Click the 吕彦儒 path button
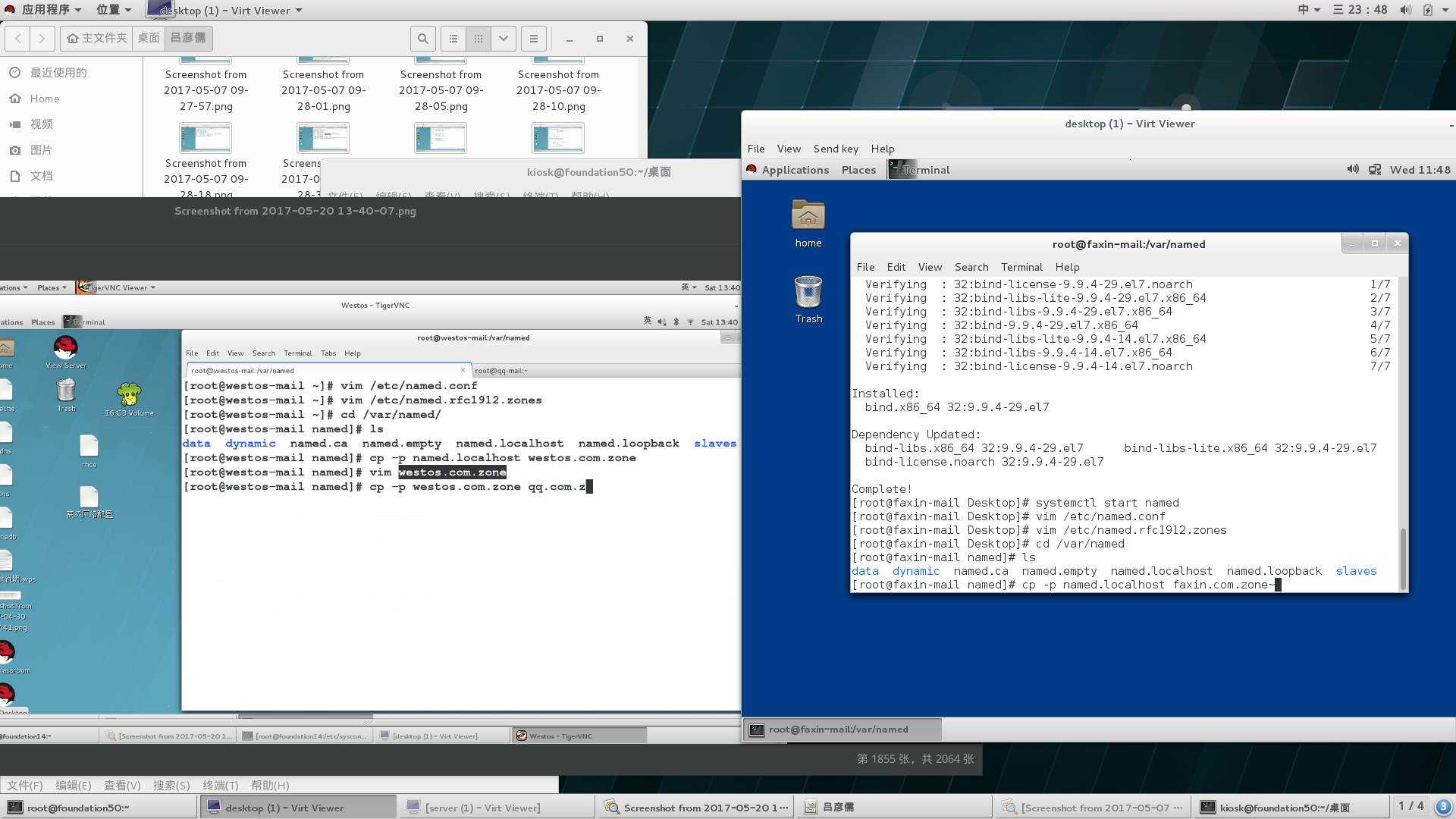This screenshot has height=819, width=1456. click(x=188, y=38)
